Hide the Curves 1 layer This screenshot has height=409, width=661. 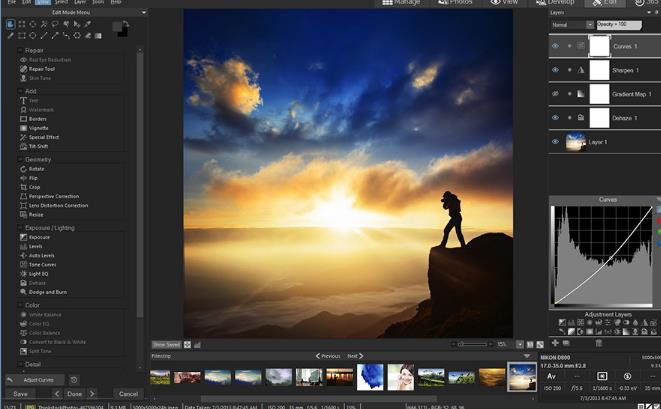coord(555,46)
